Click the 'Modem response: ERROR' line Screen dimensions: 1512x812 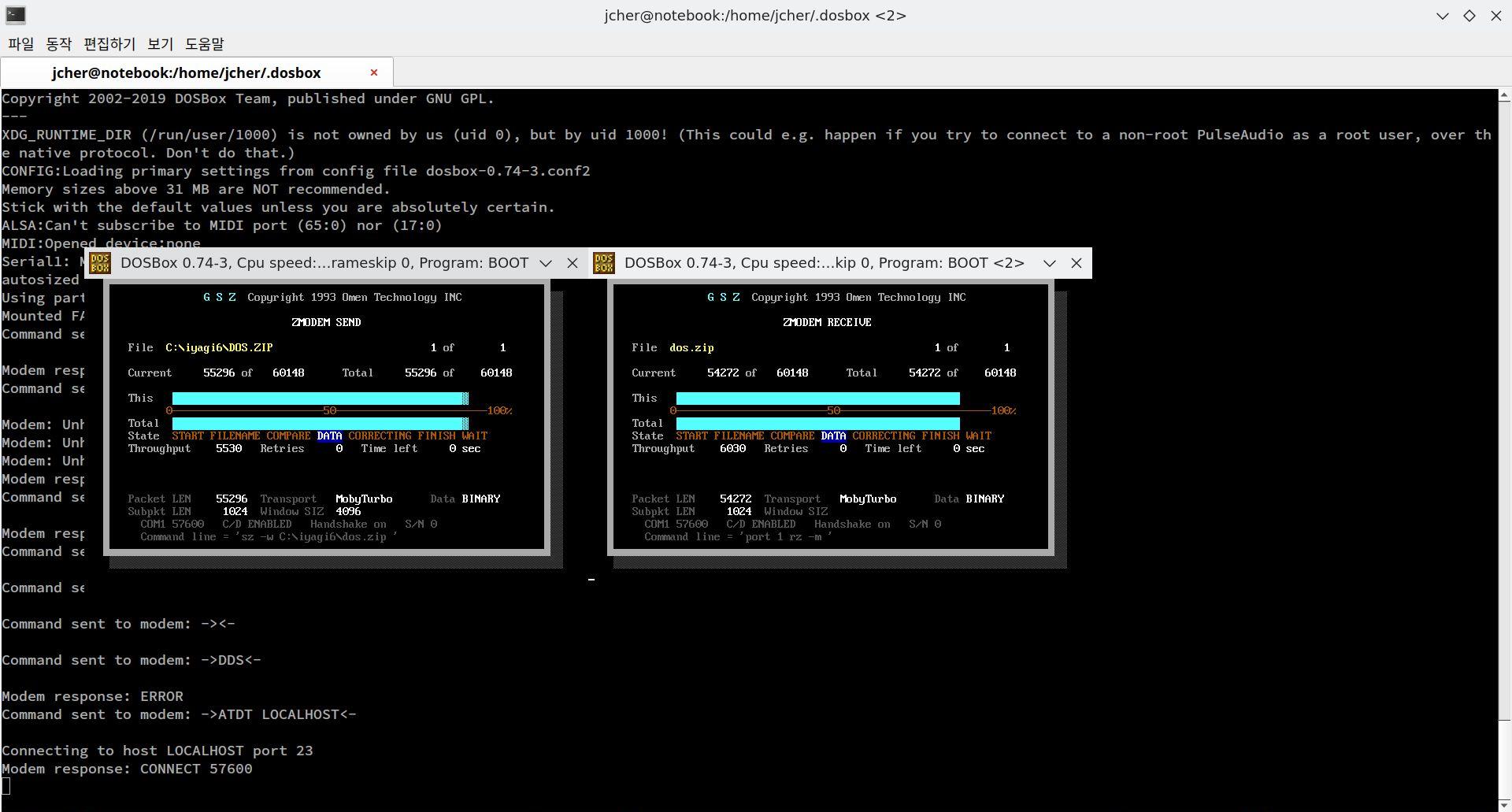pyautogui.click(x=92, y=696)
